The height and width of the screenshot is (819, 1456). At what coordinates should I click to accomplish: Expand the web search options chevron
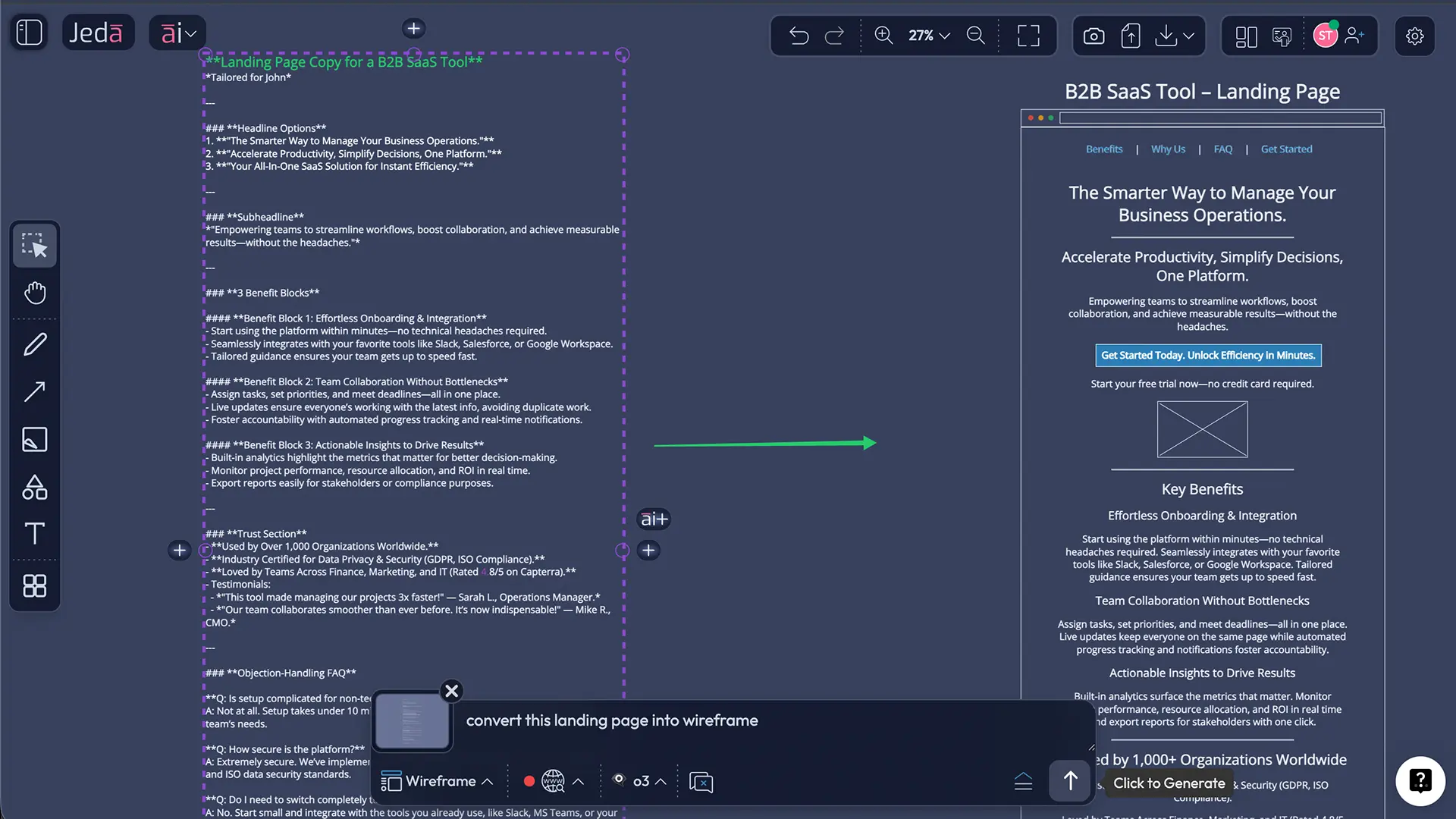point(579,781)
